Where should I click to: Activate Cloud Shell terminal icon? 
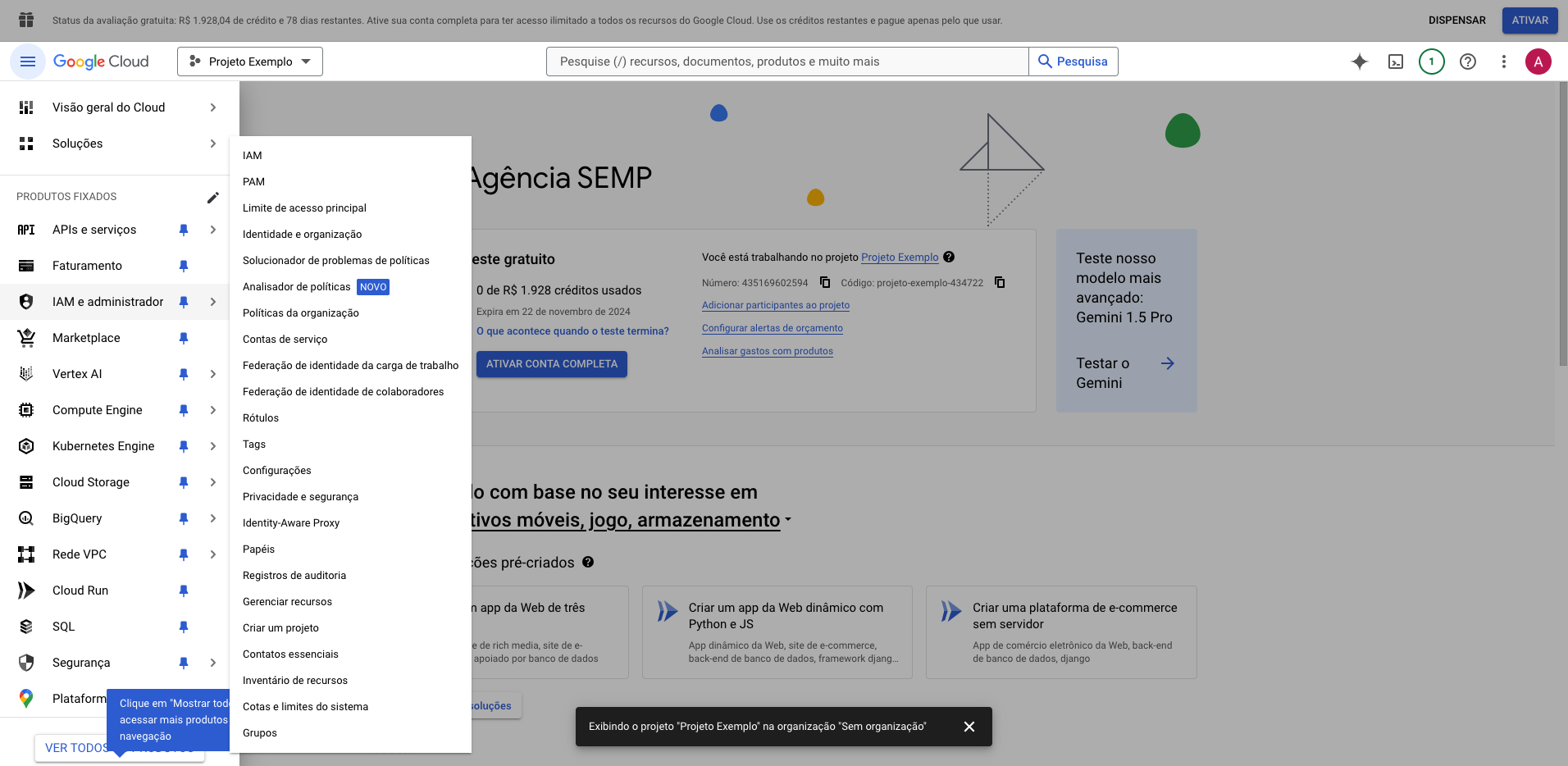1396,62
